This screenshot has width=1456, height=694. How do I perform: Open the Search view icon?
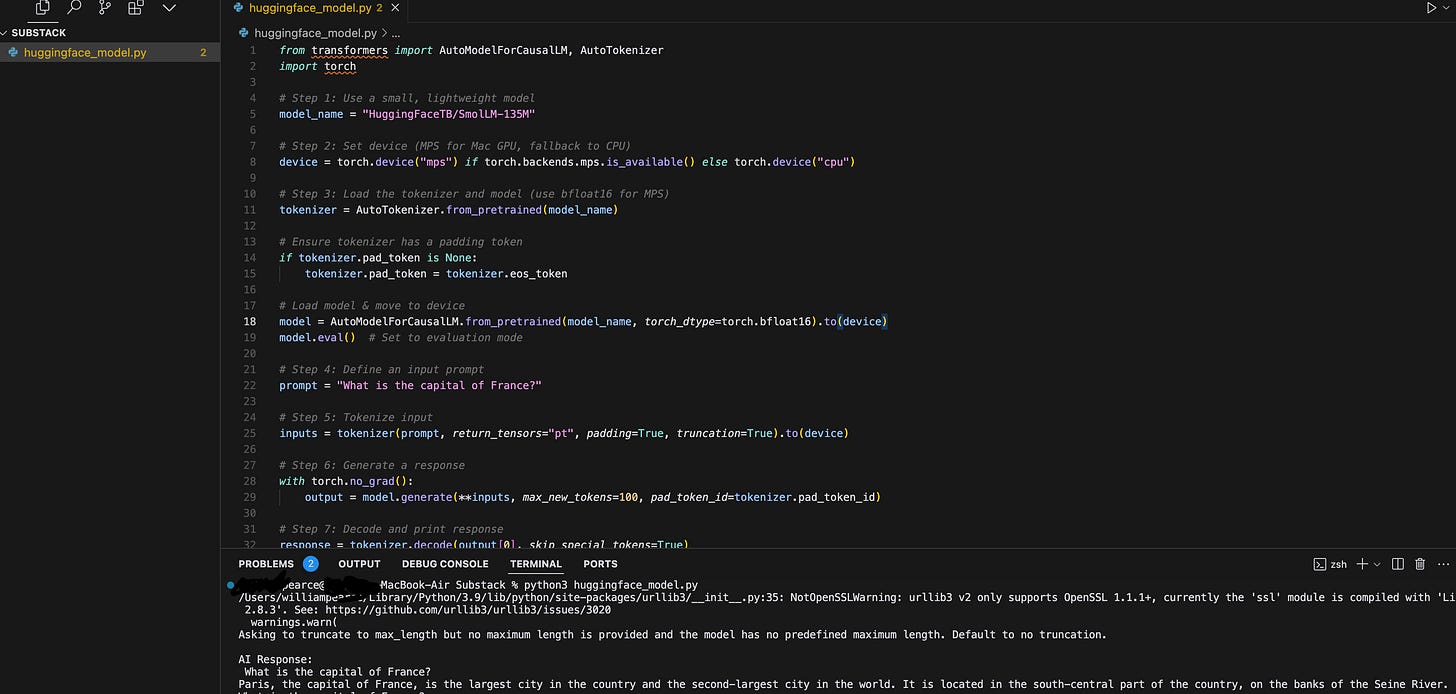coord(74,8)
